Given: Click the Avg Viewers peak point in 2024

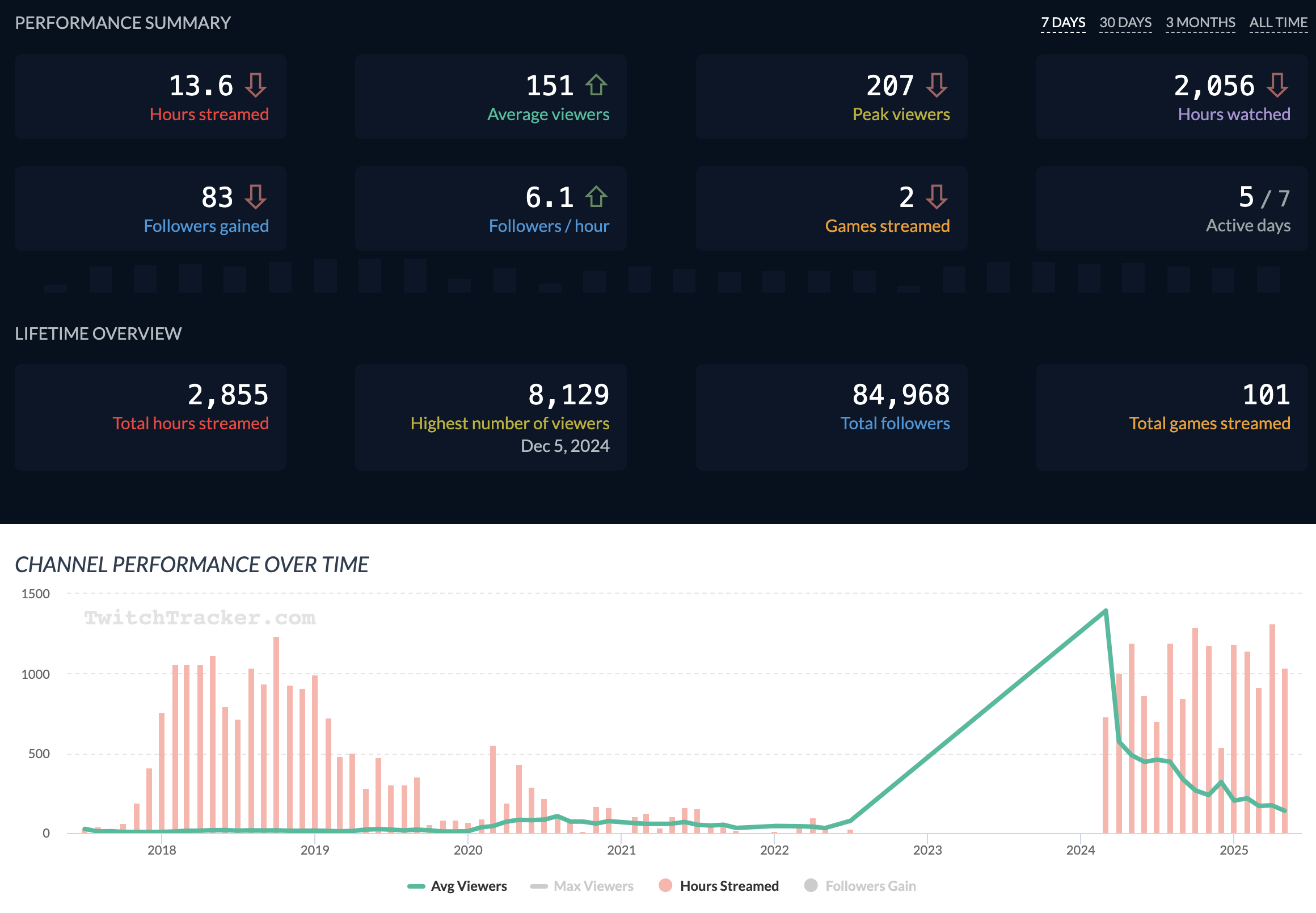Looking at the screenshot, I should tap(1106, 611).
